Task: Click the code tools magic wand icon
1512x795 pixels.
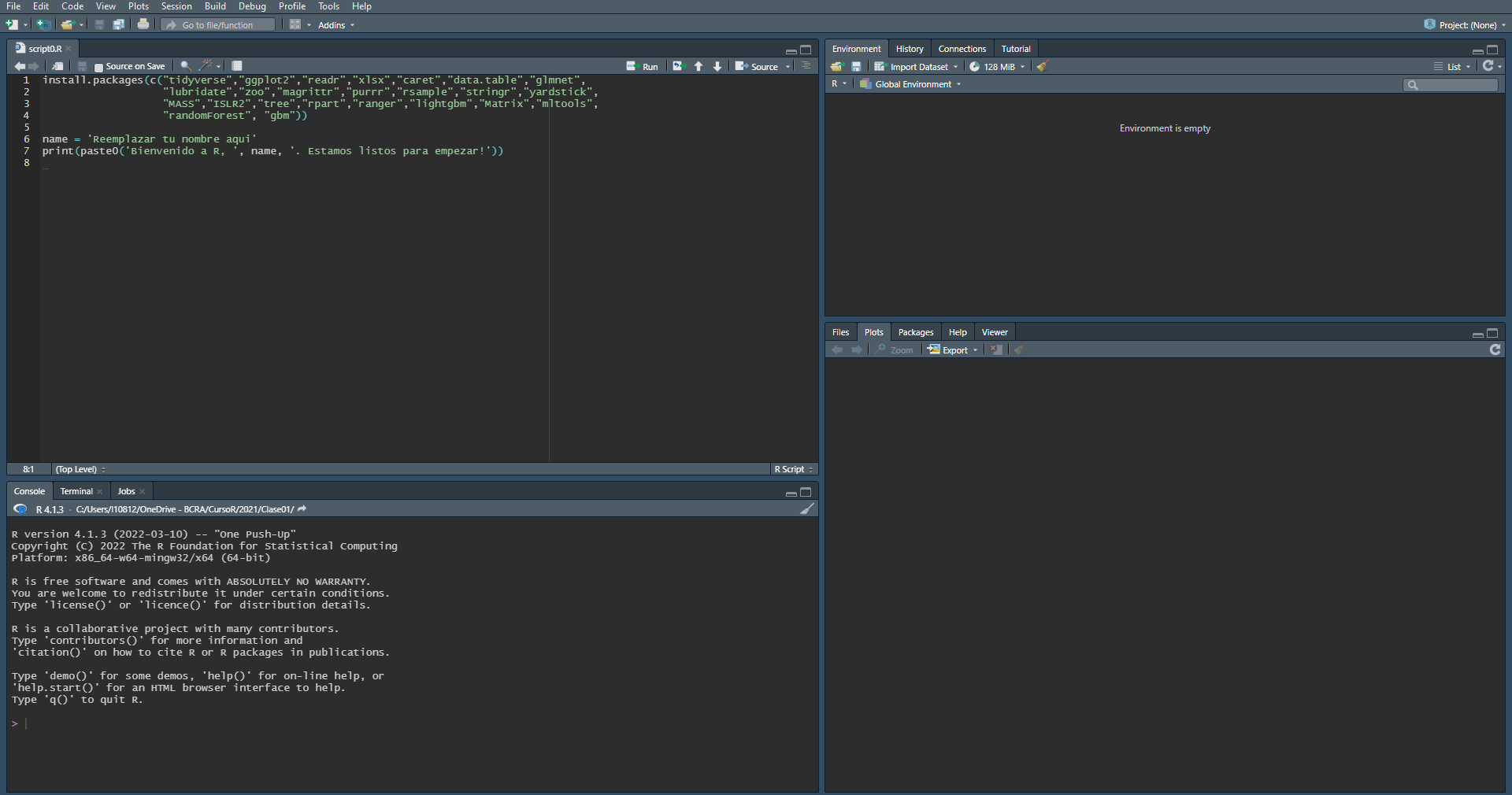Action: click(206, 66)
